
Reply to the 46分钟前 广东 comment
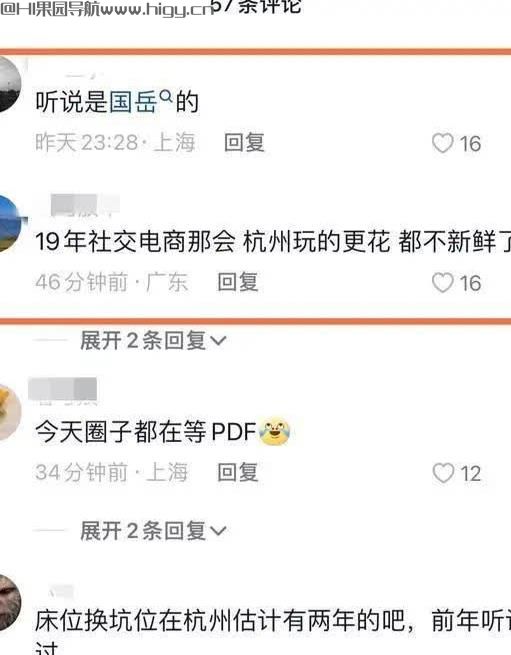point(238,282)
